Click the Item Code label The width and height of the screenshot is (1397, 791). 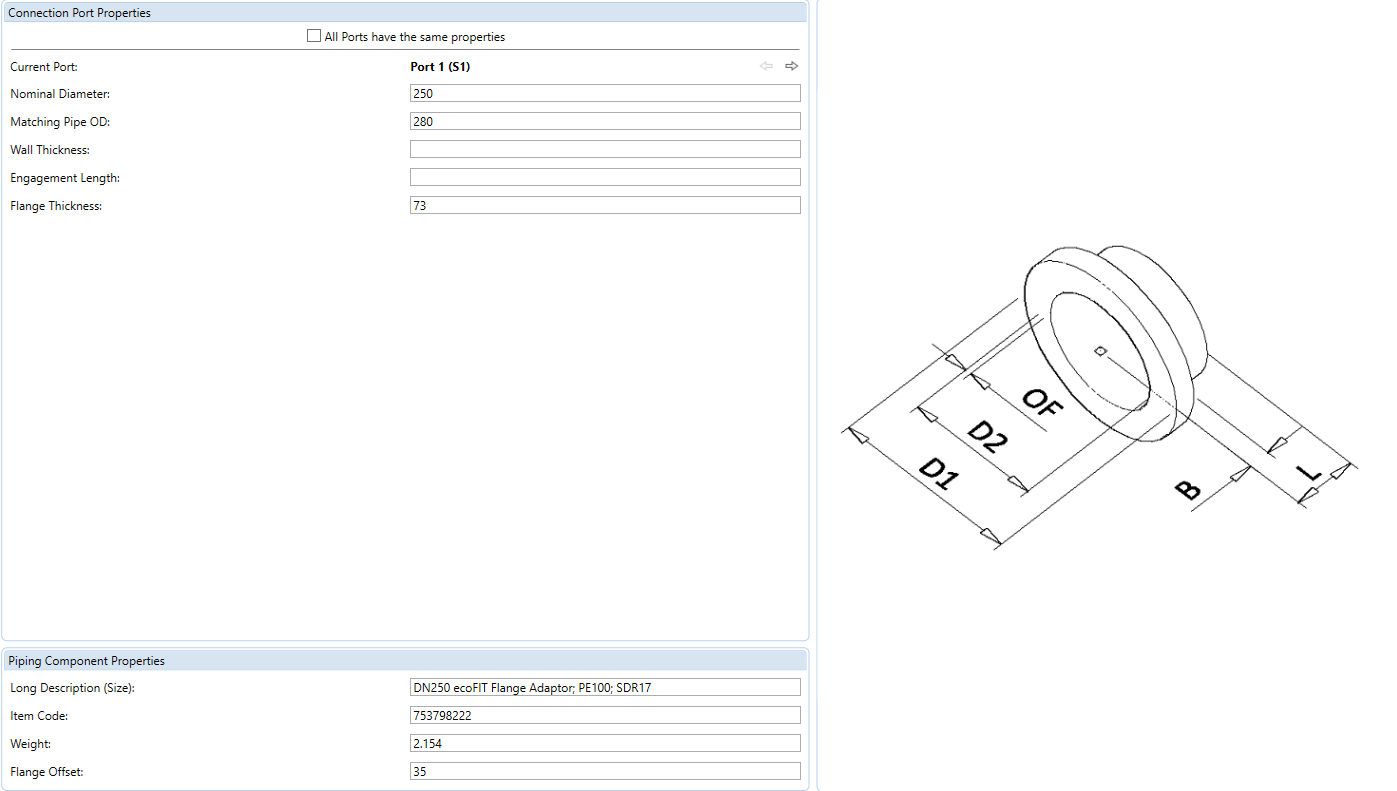[x=39, y=716]
